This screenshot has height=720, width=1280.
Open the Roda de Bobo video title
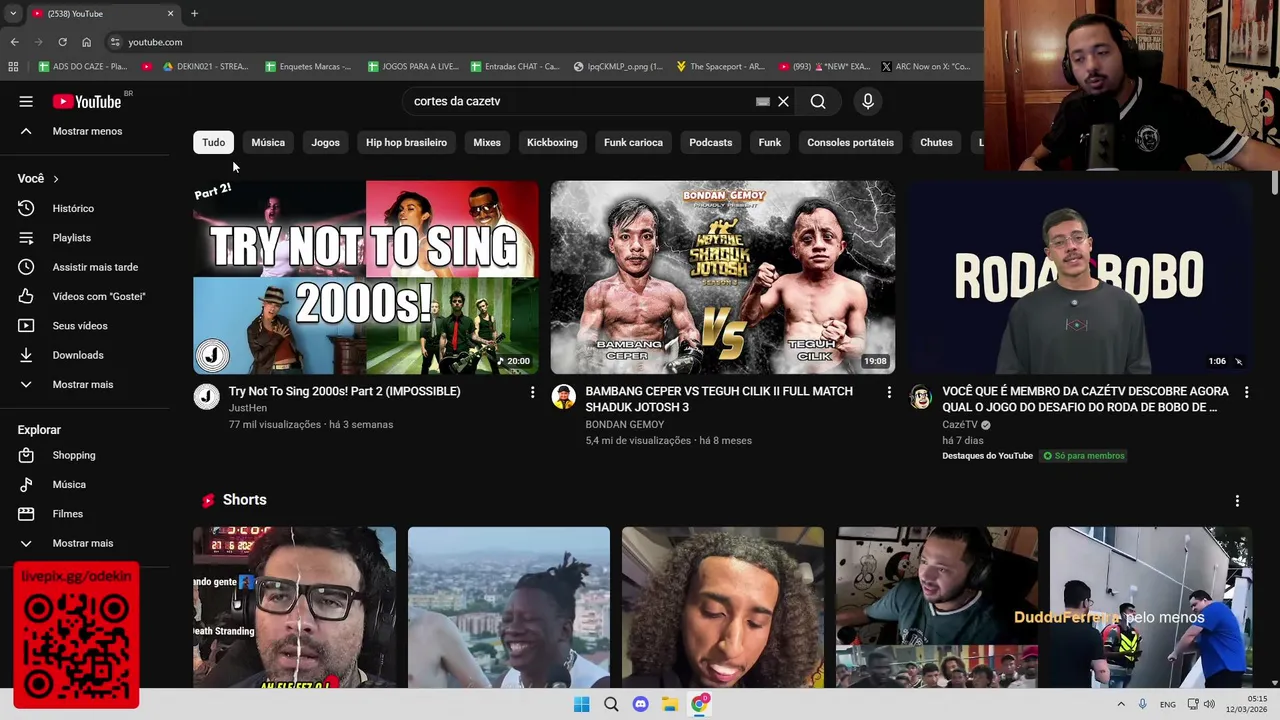click(x=1085, y=399)
